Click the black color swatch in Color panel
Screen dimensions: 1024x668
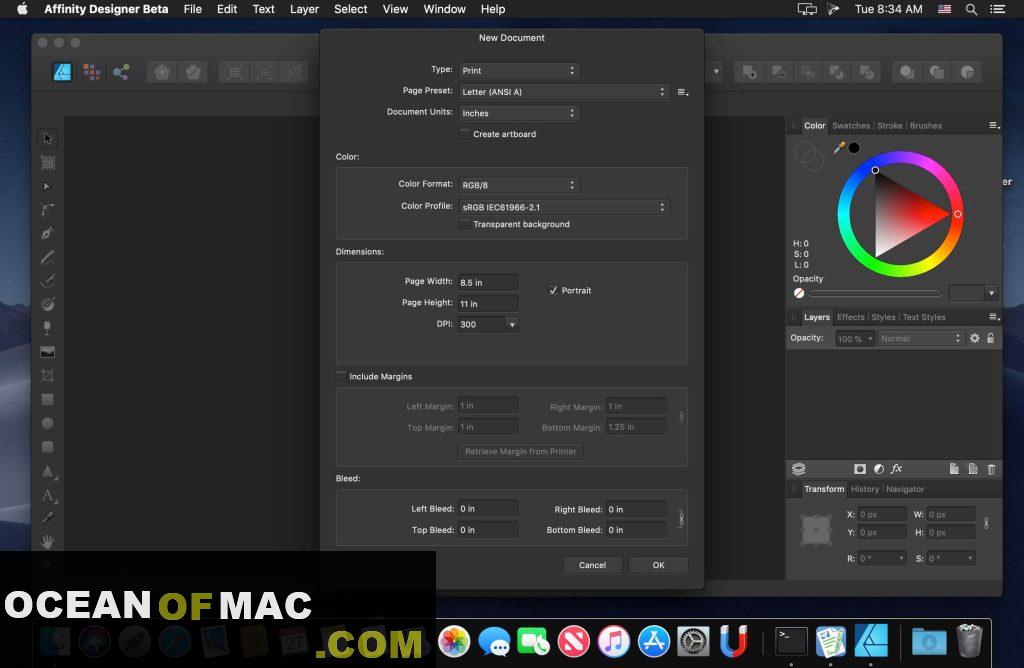854,148
